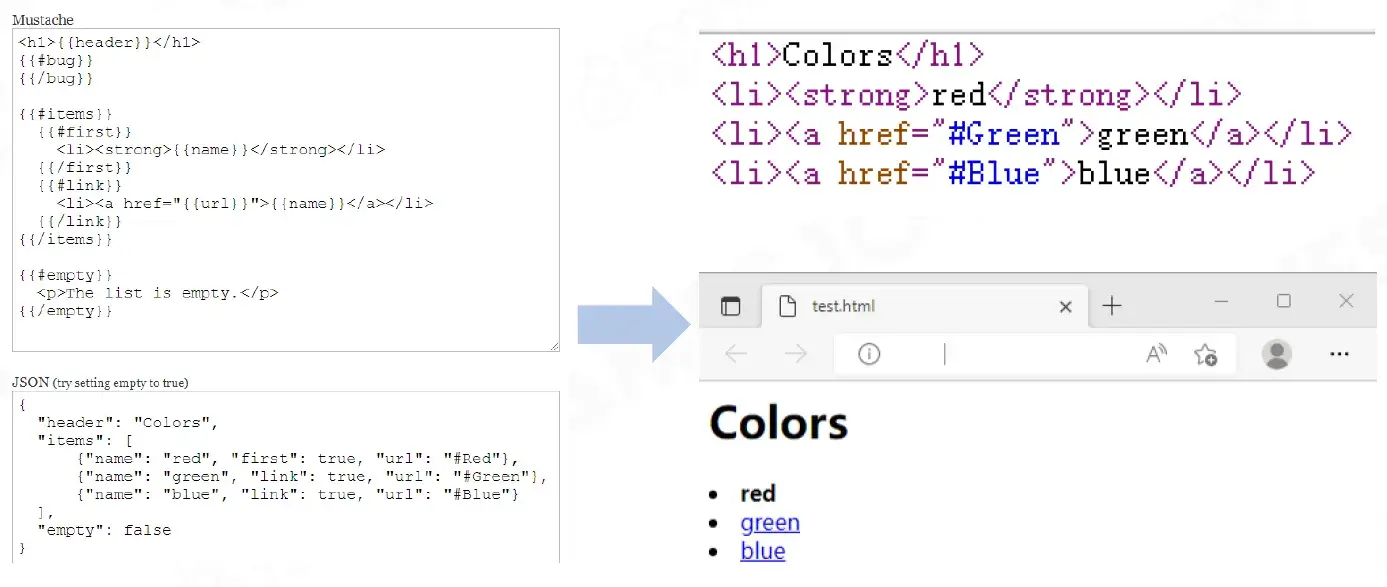Click the "name": "green" JSON row
This screenshot has height=587, width=1387.
tap(312, 476)
